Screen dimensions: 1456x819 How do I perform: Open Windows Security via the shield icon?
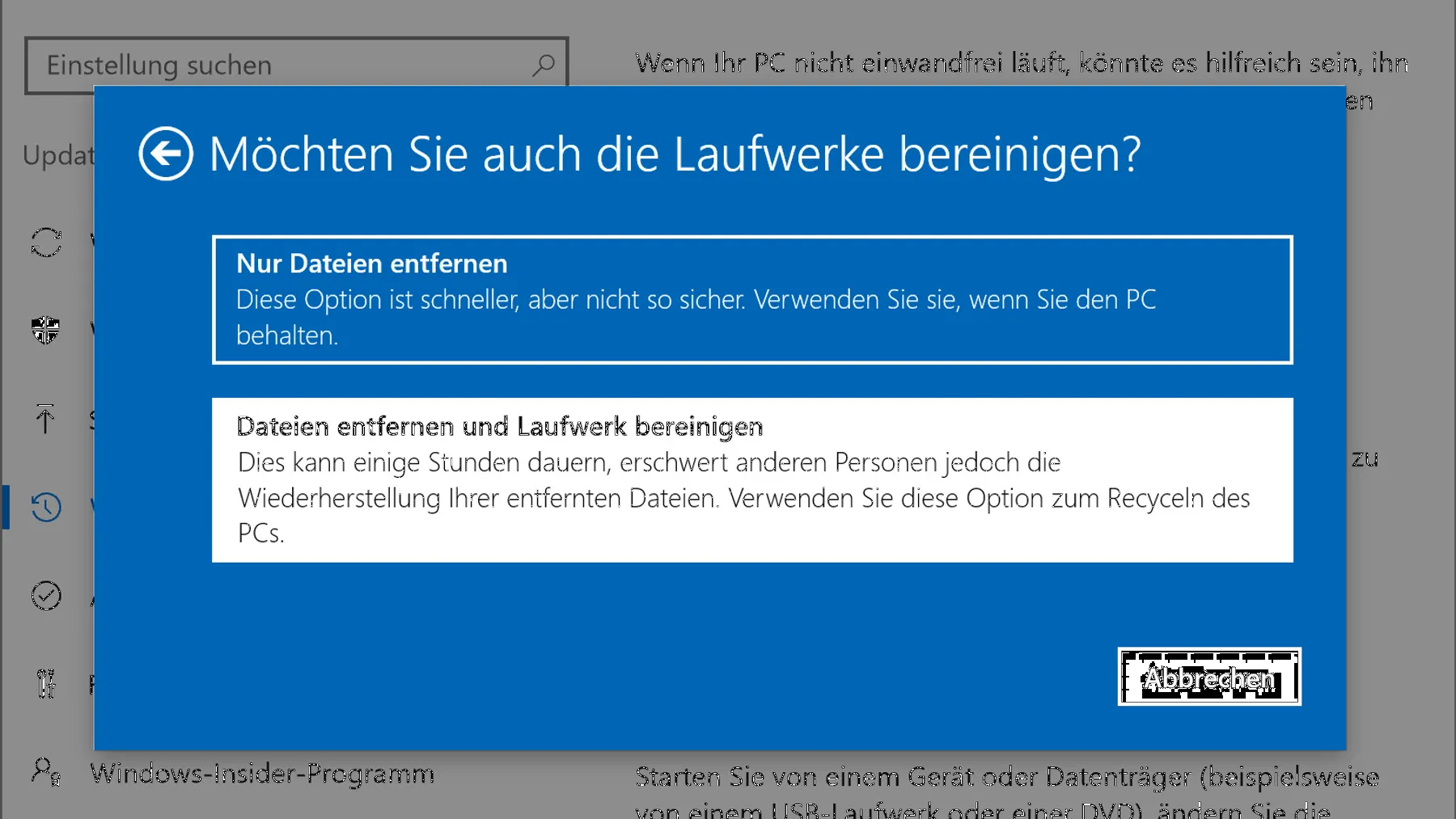tap(46, 331)
